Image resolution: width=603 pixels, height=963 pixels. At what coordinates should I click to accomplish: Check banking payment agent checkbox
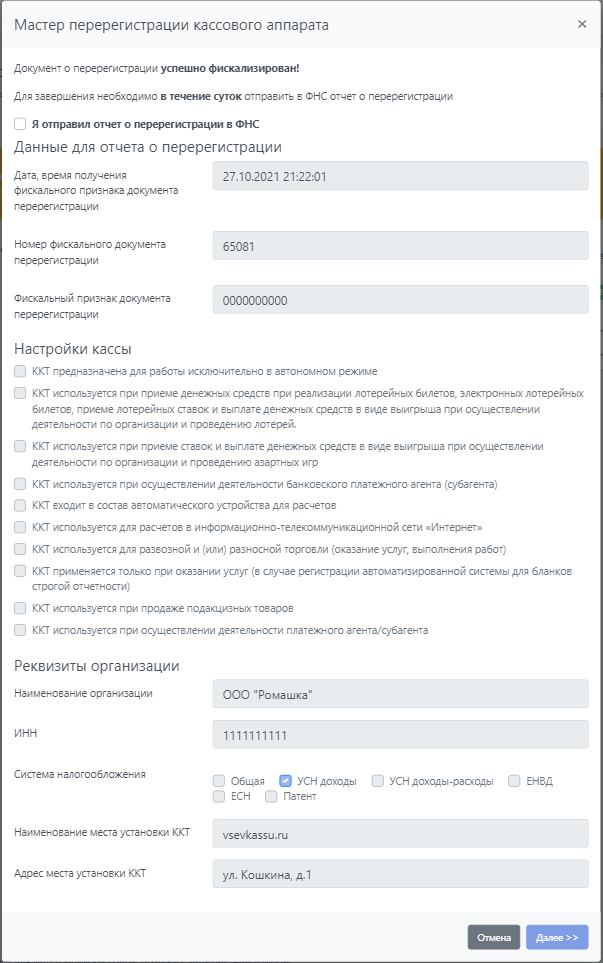[20, 484]
